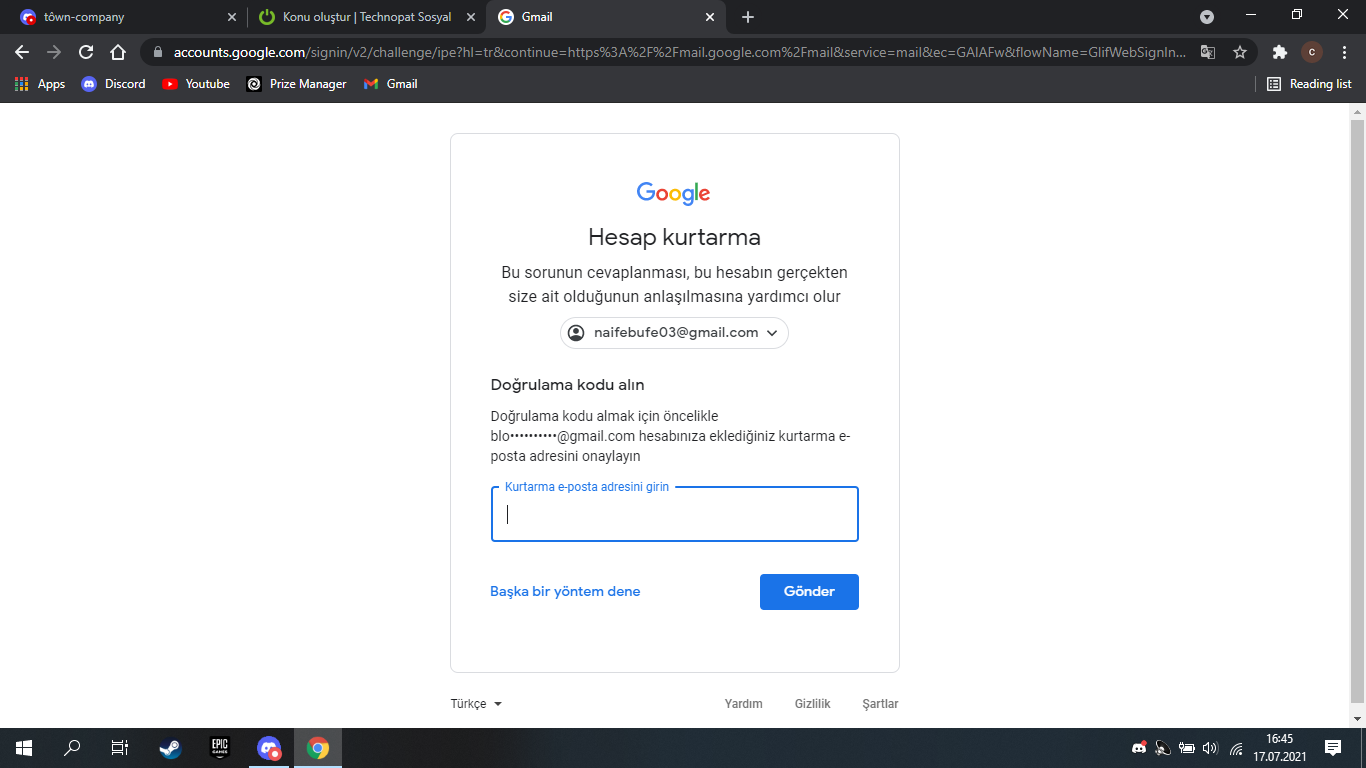Open the Gizlilik link
The height and width of the screenshot is (768, 1366).
813,704
